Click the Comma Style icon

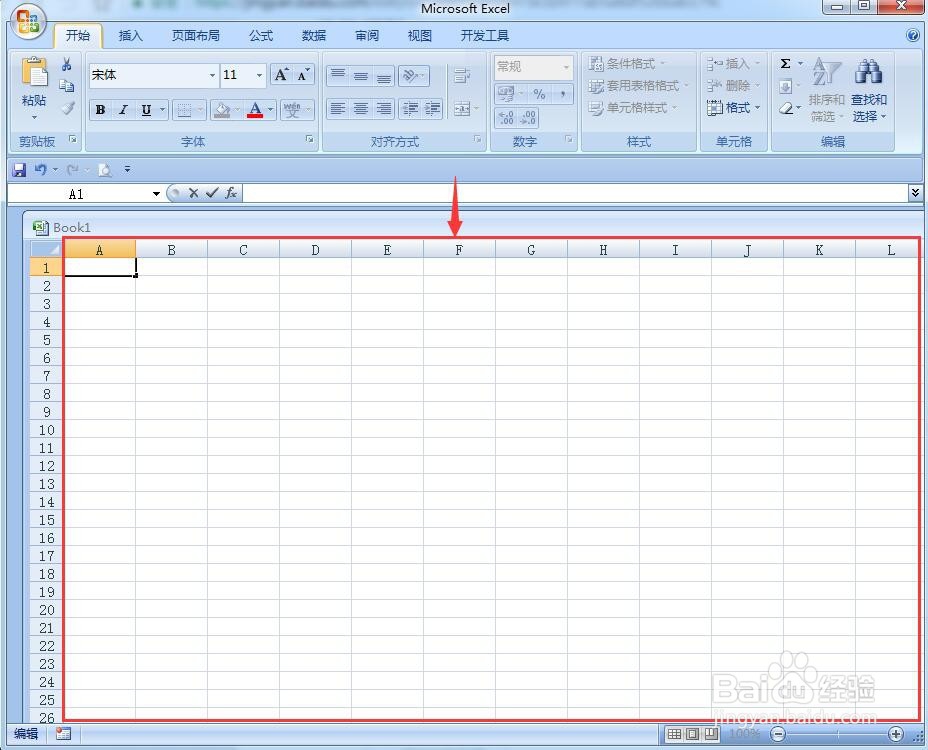coord(562,94)
